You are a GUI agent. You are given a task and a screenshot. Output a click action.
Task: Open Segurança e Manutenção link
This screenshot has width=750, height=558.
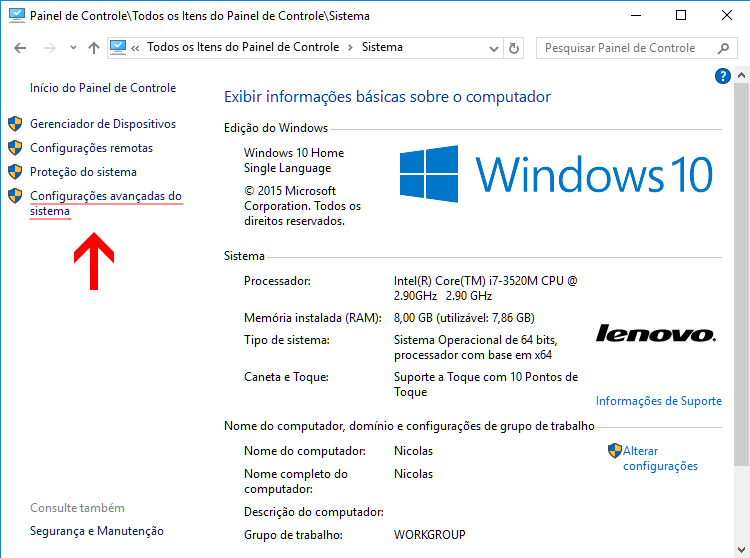pos(97,531)
